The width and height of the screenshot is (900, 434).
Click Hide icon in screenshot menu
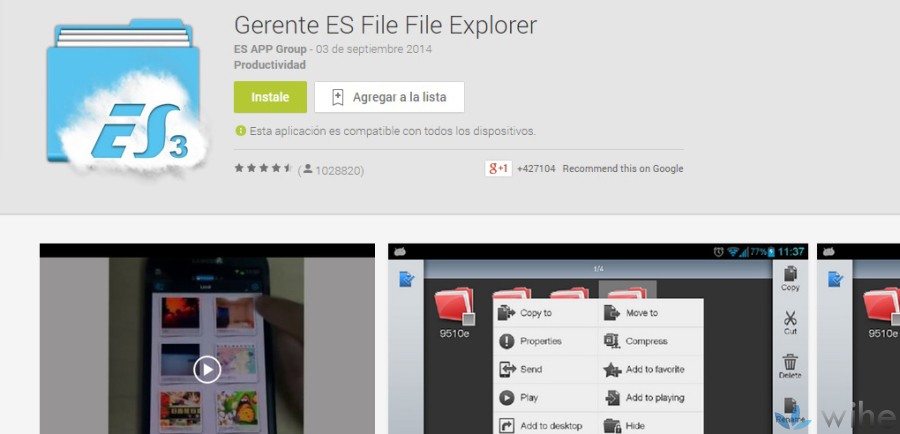point(612,426)
